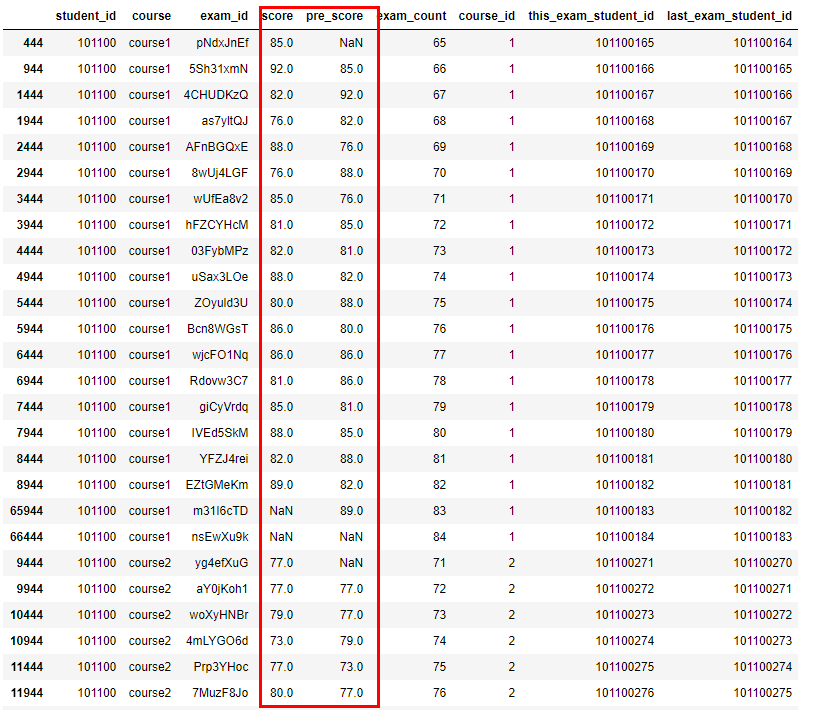
Task: Click exam_id cell Bcn8WGsT
Action: pos(218,329)
